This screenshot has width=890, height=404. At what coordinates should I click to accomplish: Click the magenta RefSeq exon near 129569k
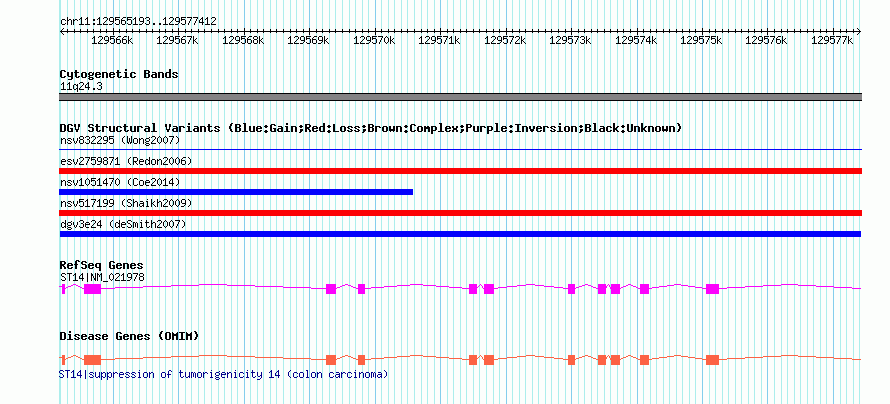[331, 289]
